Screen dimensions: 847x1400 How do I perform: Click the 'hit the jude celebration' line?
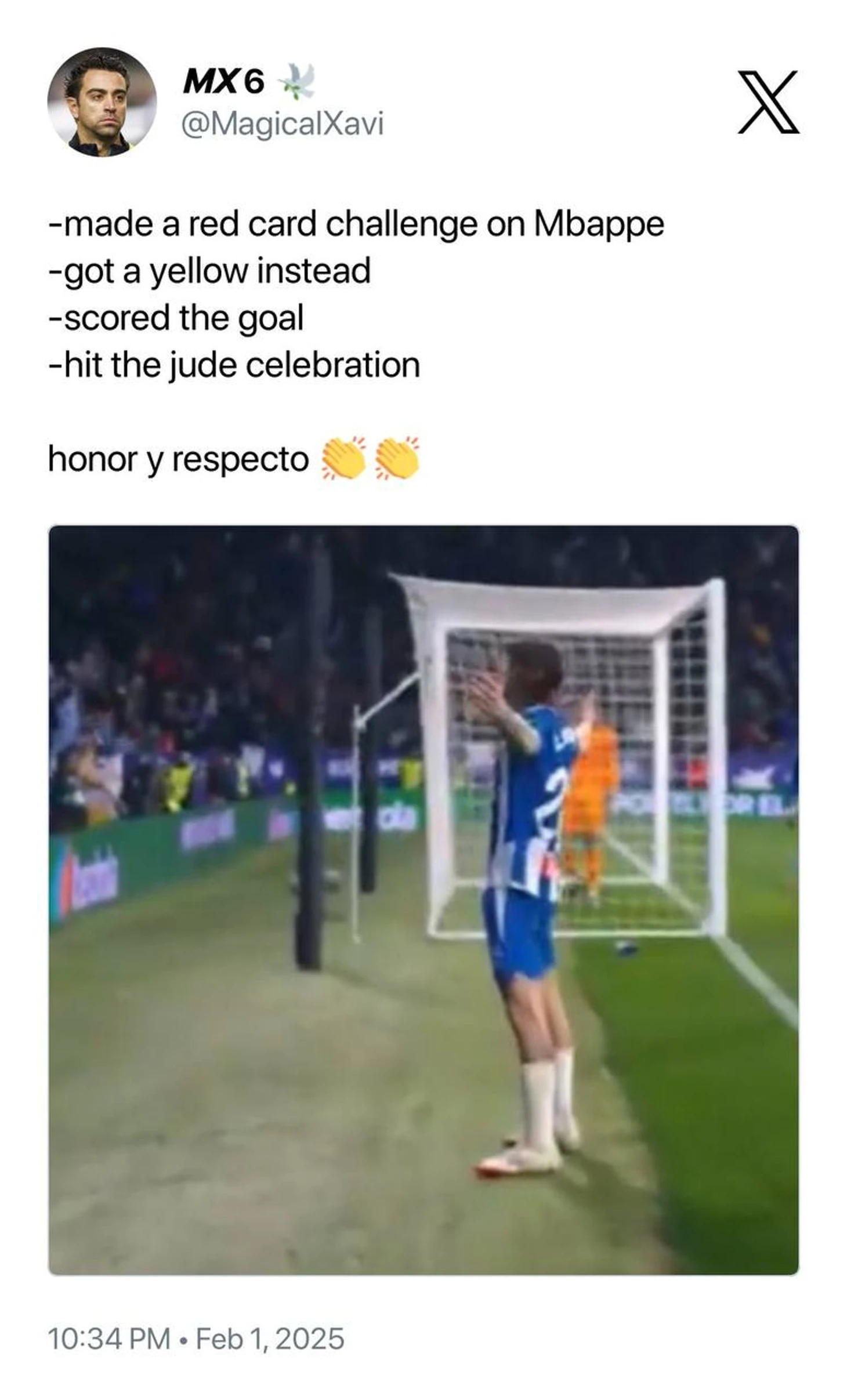[x=234, y=365]
